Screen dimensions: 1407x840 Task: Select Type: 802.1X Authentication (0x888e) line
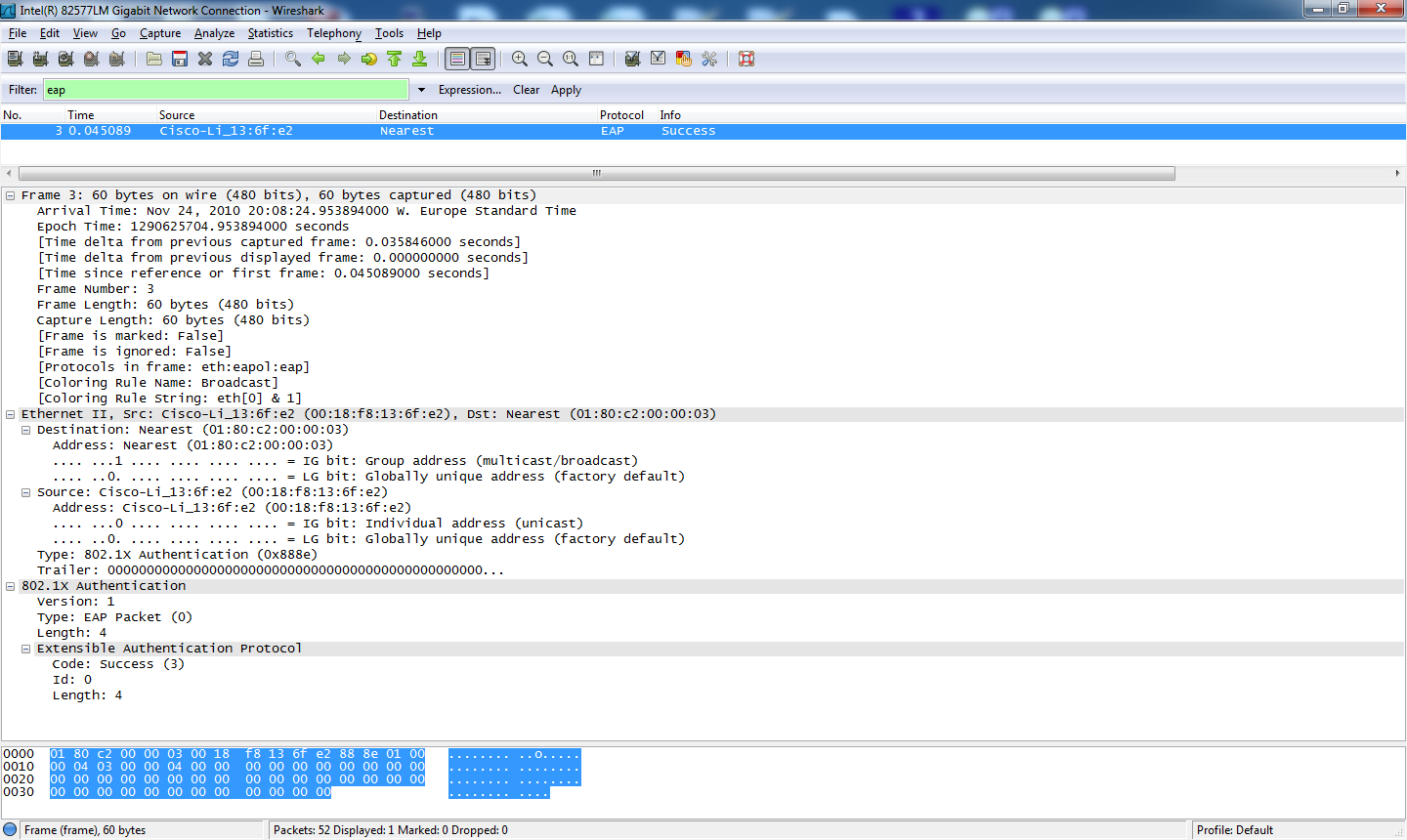(x=177, y=555)
